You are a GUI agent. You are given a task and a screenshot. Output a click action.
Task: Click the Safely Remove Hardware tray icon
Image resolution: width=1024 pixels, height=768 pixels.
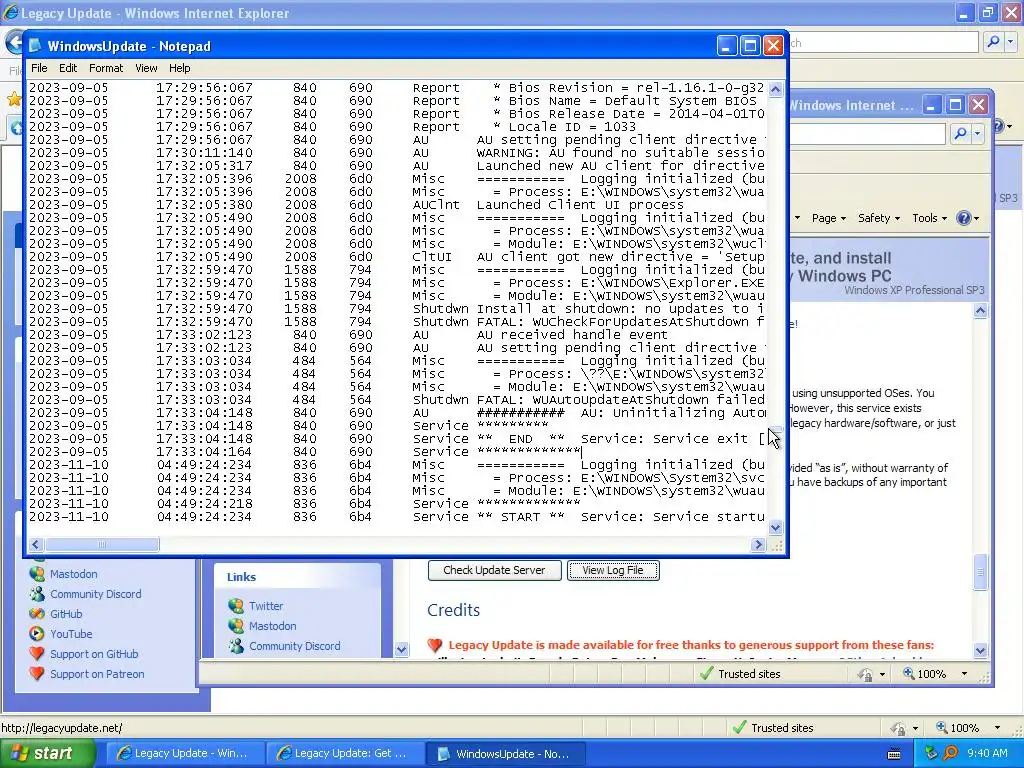[x=931, y=754]
